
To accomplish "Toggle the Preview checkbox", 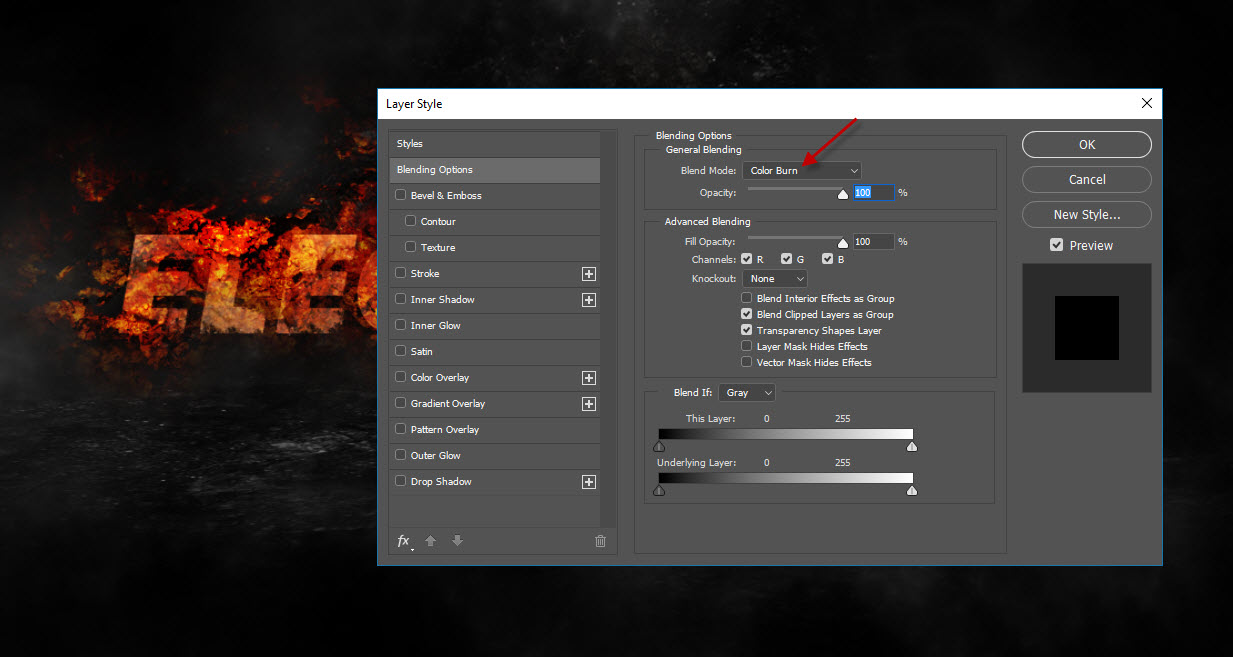I will click(x=1056, y=245).
